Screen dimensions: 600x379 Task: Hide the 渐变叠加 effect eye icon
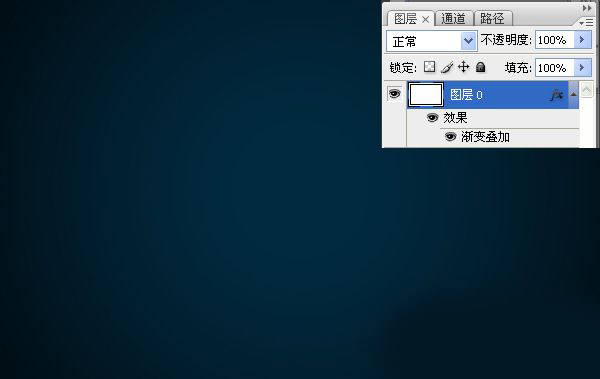point(450,137)
